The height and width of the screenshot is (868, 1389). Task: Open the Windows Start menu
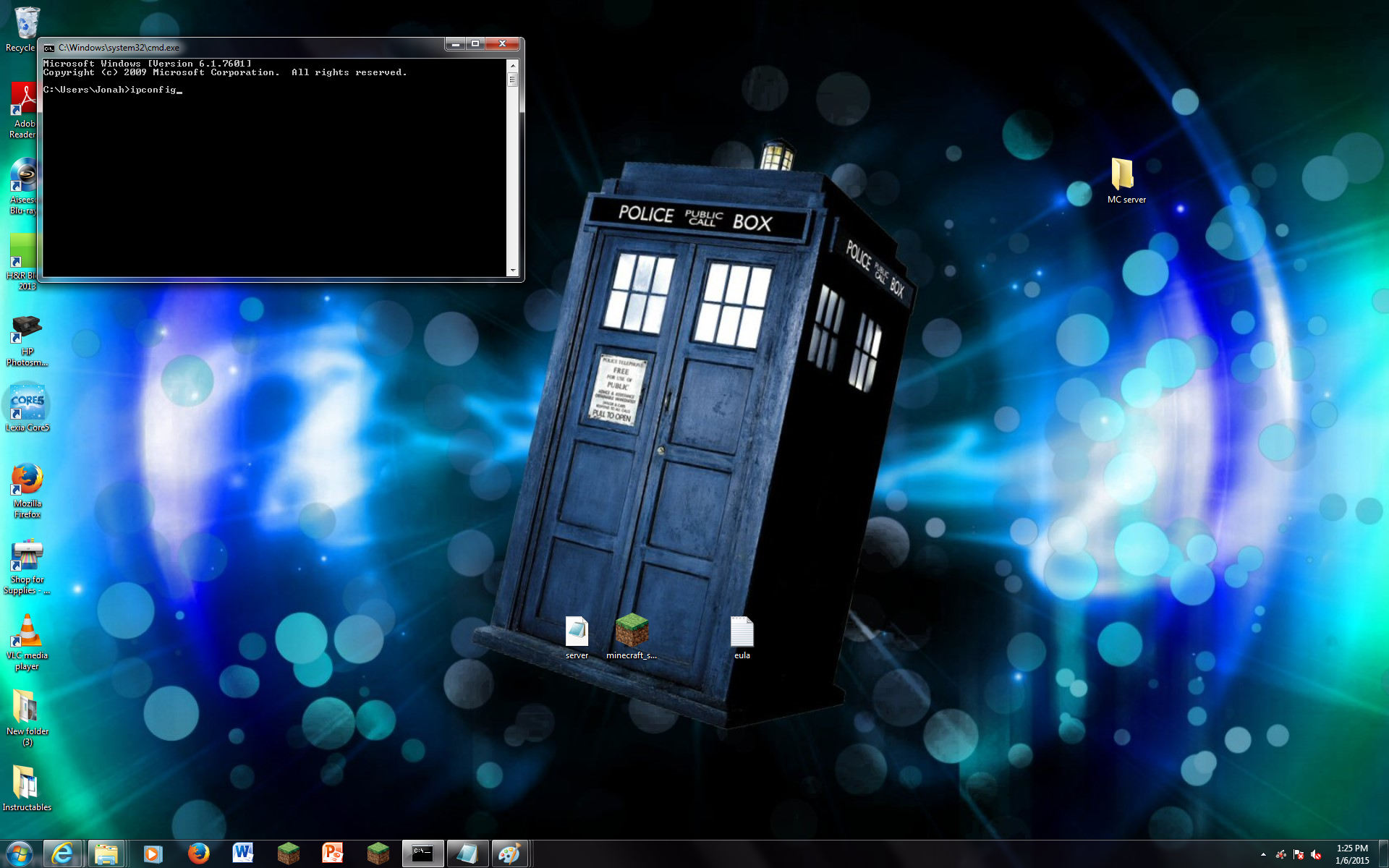(x=20, y=854)
